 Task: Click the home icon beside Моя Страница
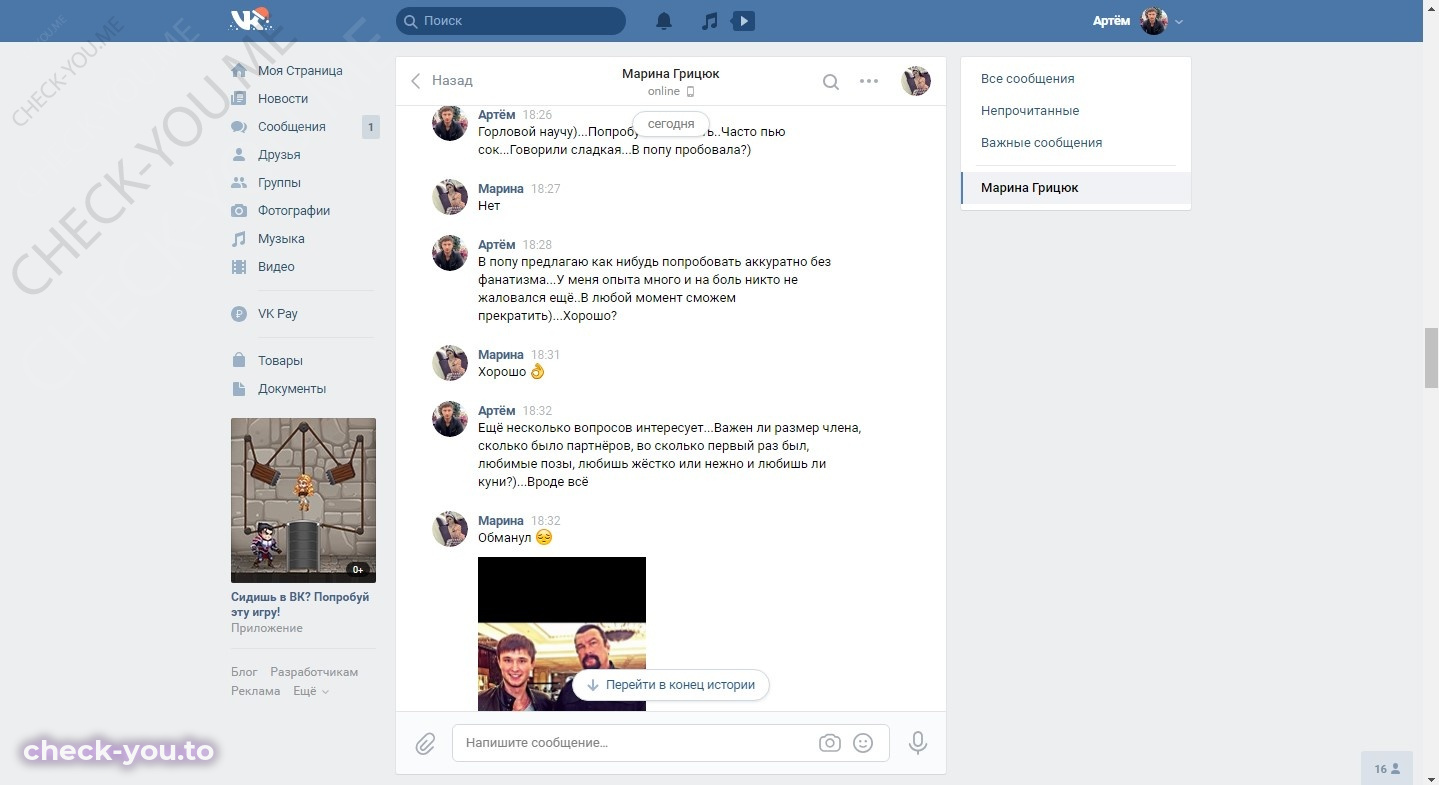click(x=239, y=71)
